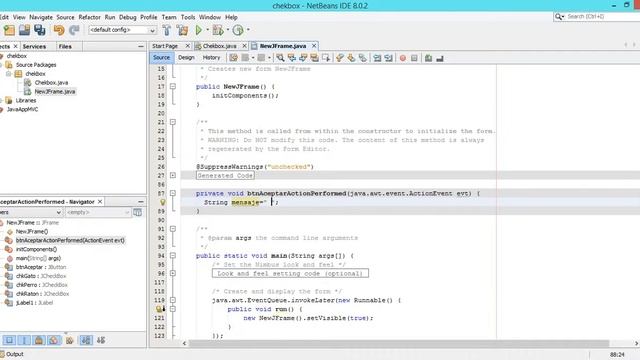
Task: Click the Find Selection magnifier icon
Action: click(280, 58)
